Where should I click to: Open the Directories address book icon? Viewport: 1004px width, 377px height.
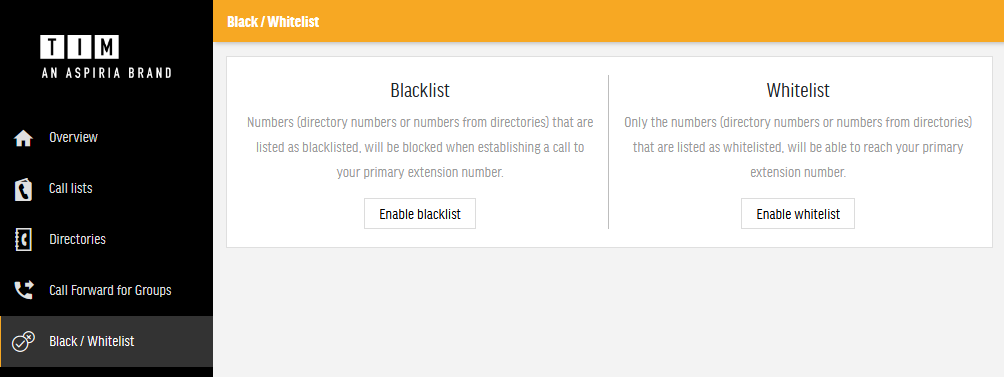pyautogui.click(x=23, y=239)
